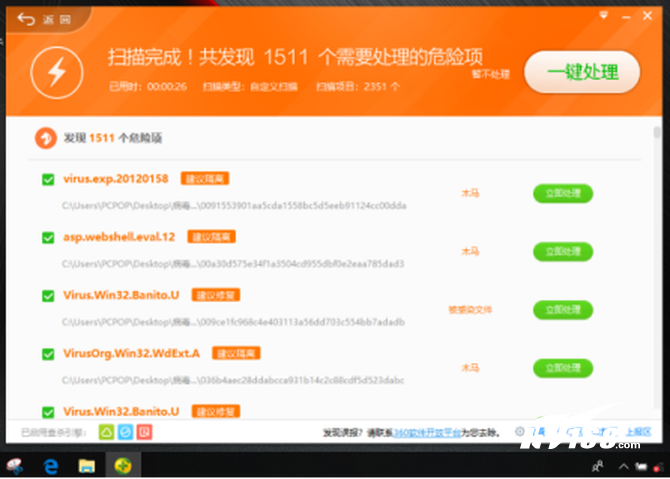Viewport: 670px width, 479px height.
Task: Collapse the 发现1511个危险项 threat list header
Action: coord(44,138)
